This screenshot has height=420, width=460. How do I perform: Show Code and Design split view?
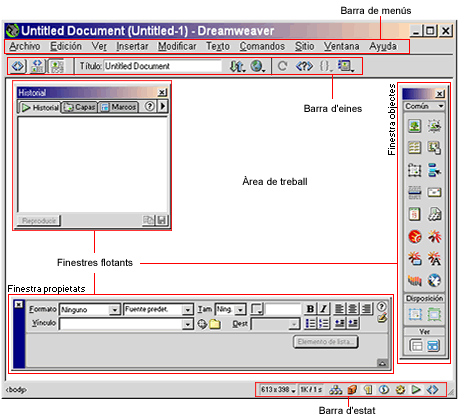pos(37,66)
